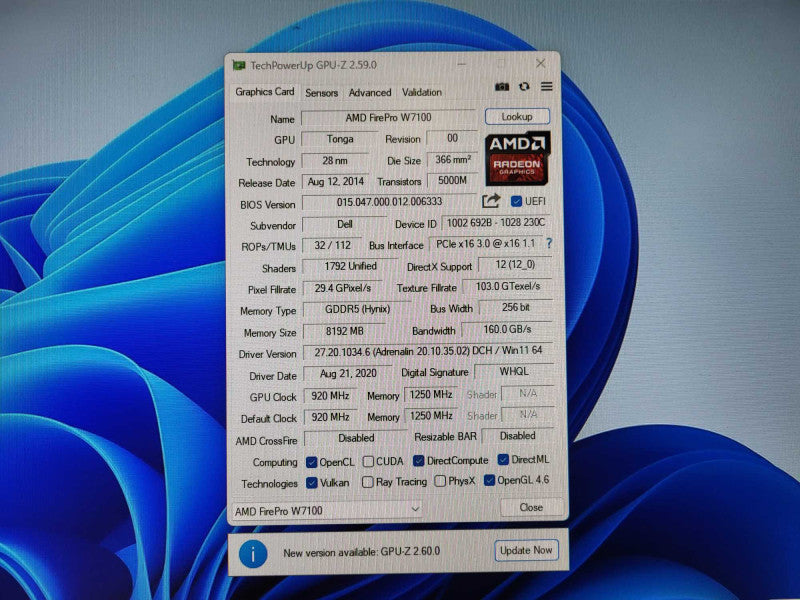Click the Pixel Fillrate value 29.4 GPixel/s
The width and height of the screenshot is (800, 600).
point(342,288)
